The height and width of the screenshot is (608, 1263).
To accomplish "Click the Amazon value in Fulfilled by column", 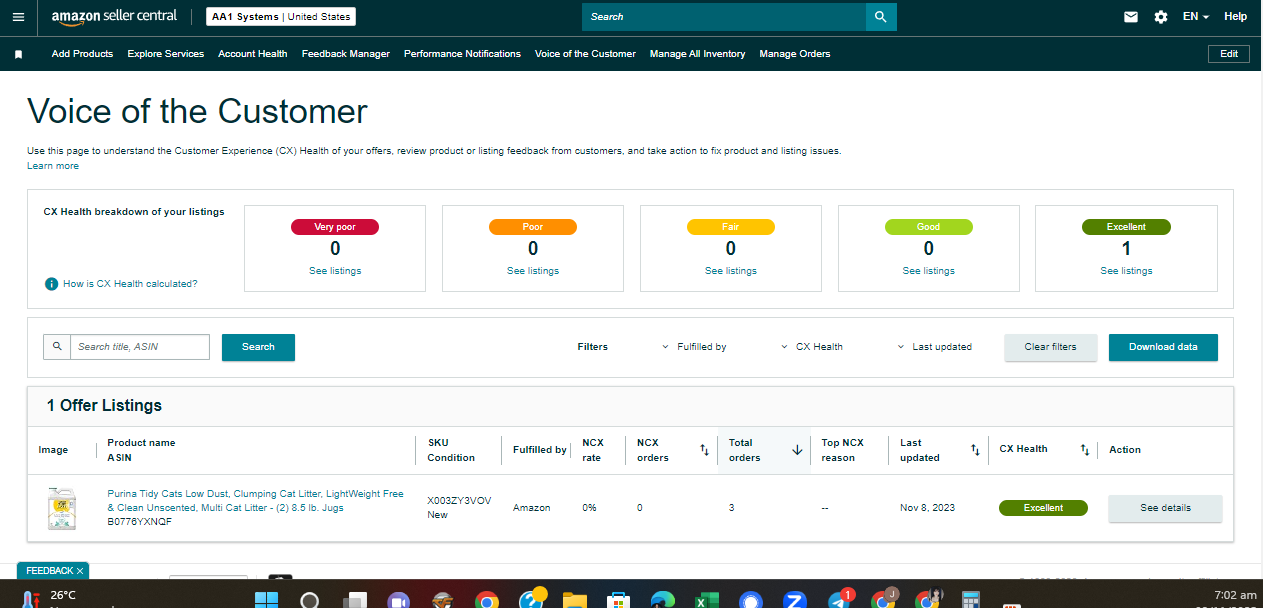I will click(x=532, y=508).
